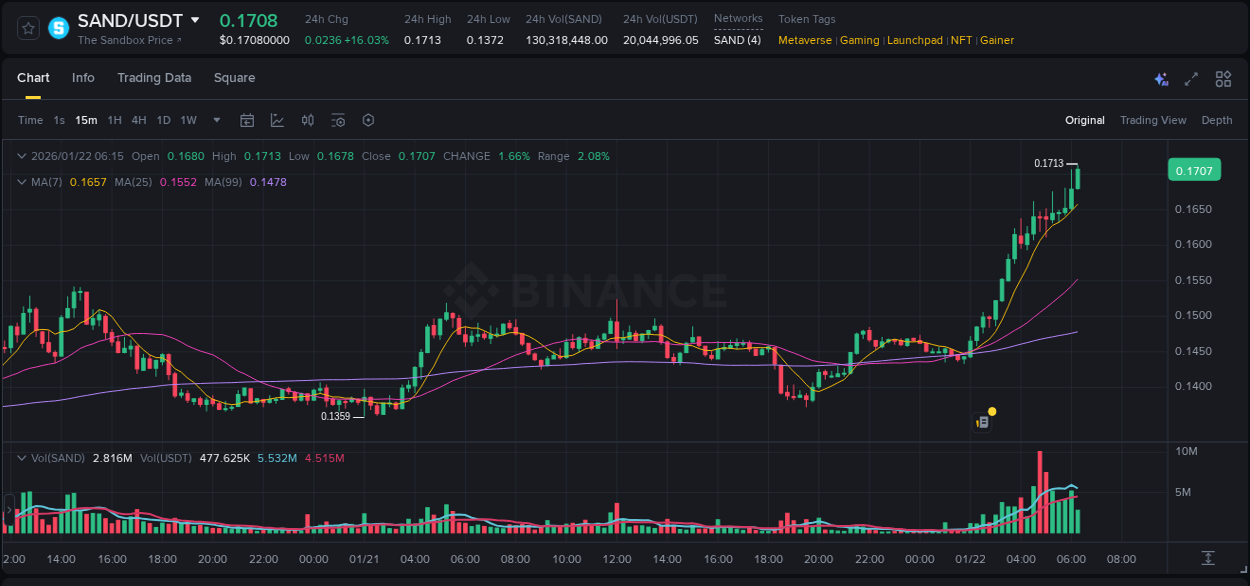Collapse the Vol(SAND) indicator panel
1250x586 pixels.
pos(22,457)
